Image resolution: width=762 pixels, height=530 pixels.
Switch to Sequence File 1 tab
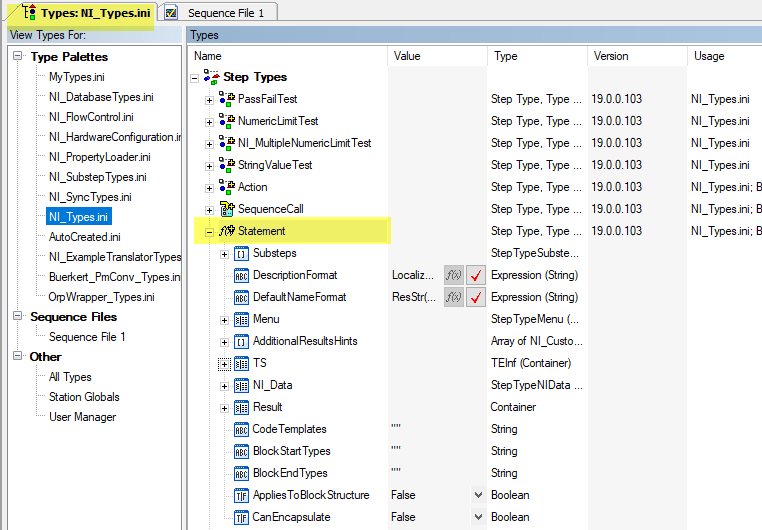[219, 12]
